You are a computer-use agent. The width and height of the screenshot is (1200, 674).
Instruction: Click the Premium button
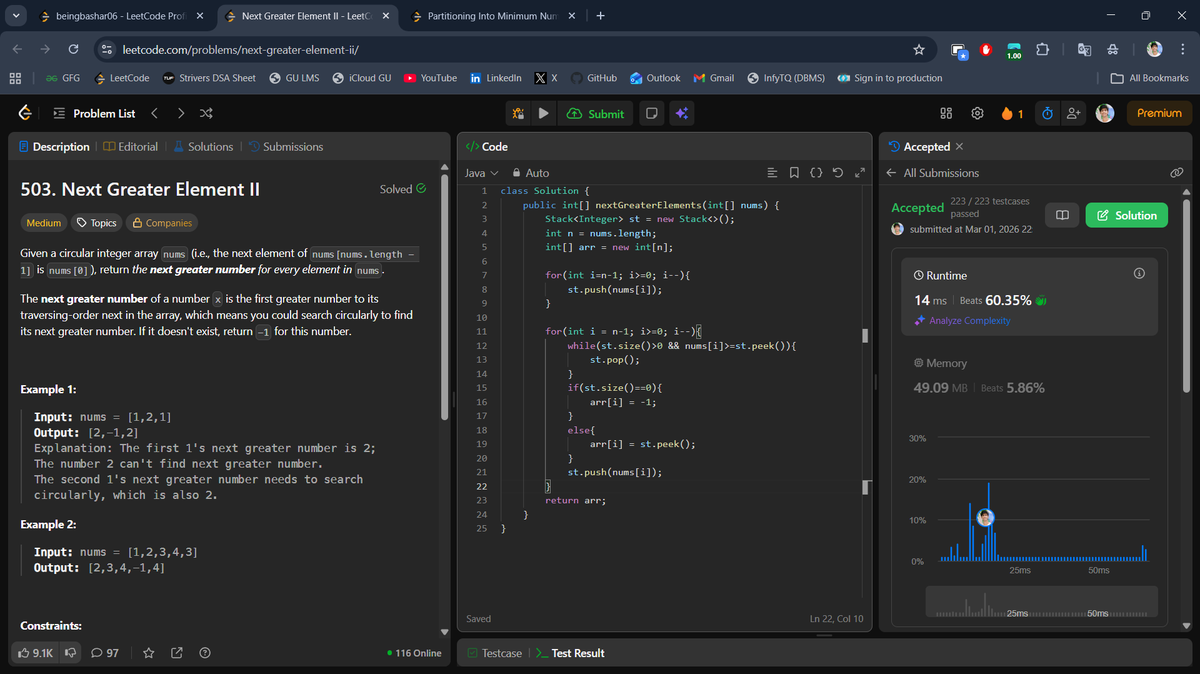point(1159,113)
